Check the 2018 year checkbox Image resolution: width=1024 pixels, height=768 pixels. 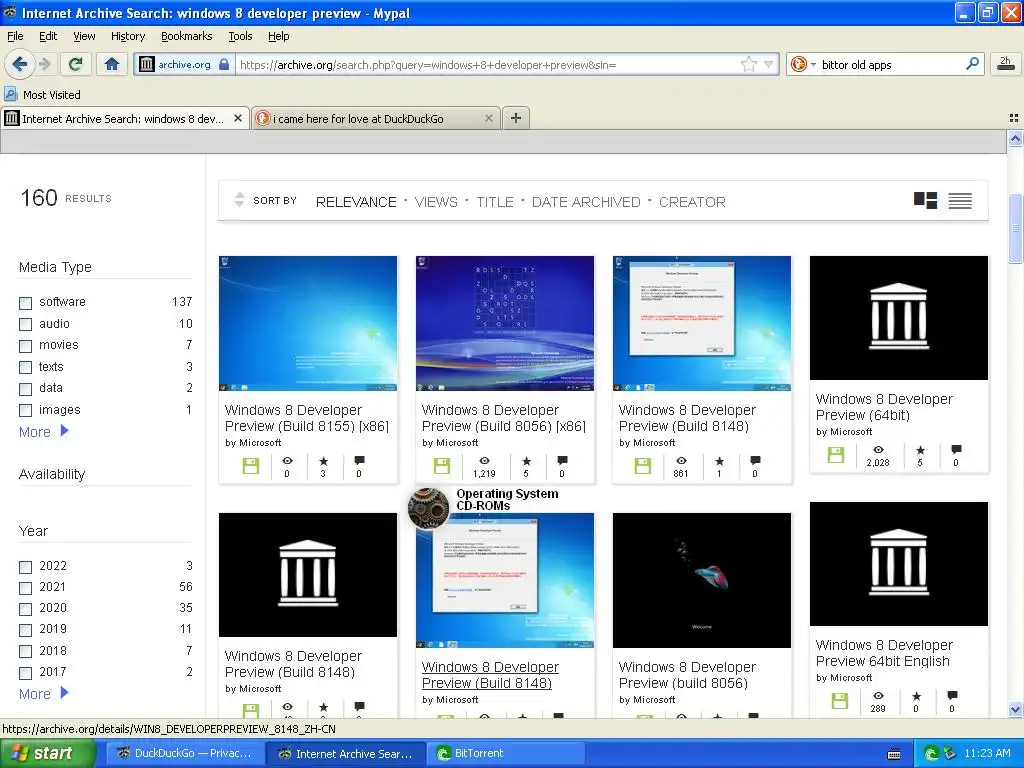25,652
